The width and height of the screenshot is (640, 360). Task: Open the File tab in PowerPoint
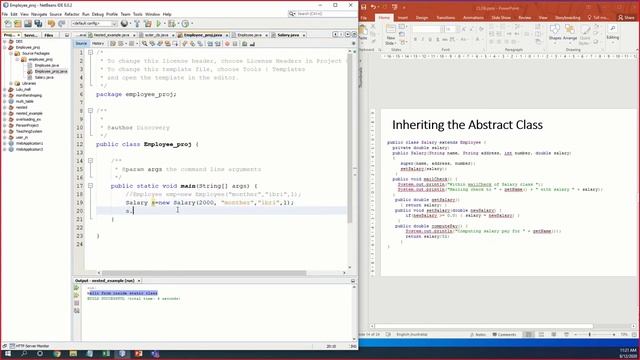[x=363, y=18]
